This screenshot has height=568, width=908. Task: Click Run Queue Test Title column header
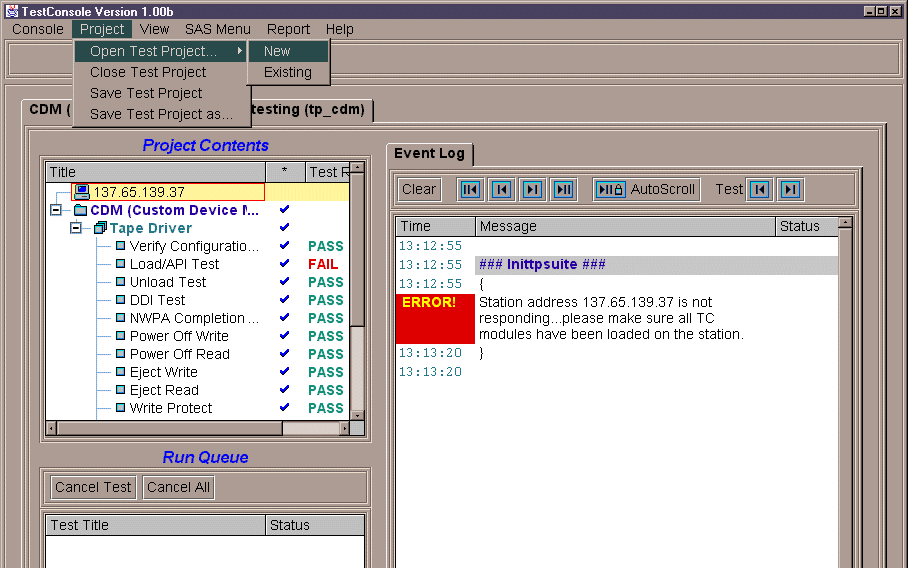coord(155,525)
